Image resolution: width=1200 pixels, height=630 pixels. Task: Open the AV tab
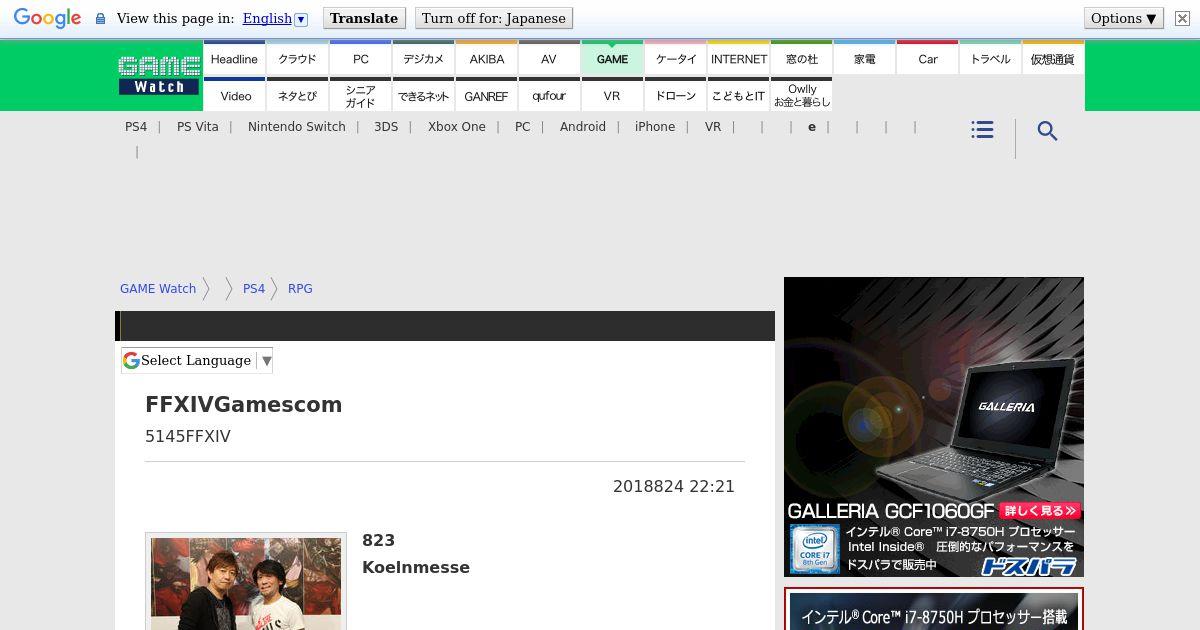click(x=549, y=59)
